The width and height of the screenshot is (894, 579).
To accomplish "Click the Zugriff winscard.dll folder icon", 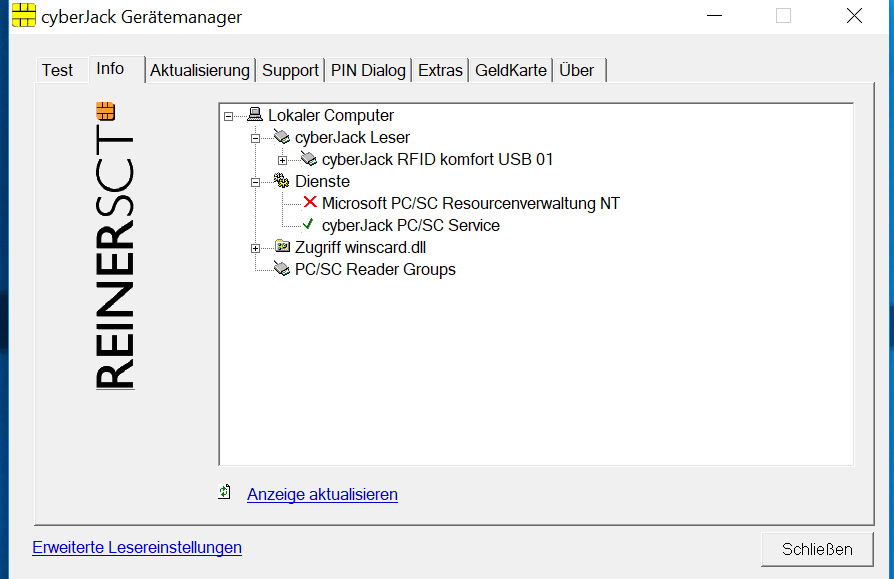I will point(282,246).
